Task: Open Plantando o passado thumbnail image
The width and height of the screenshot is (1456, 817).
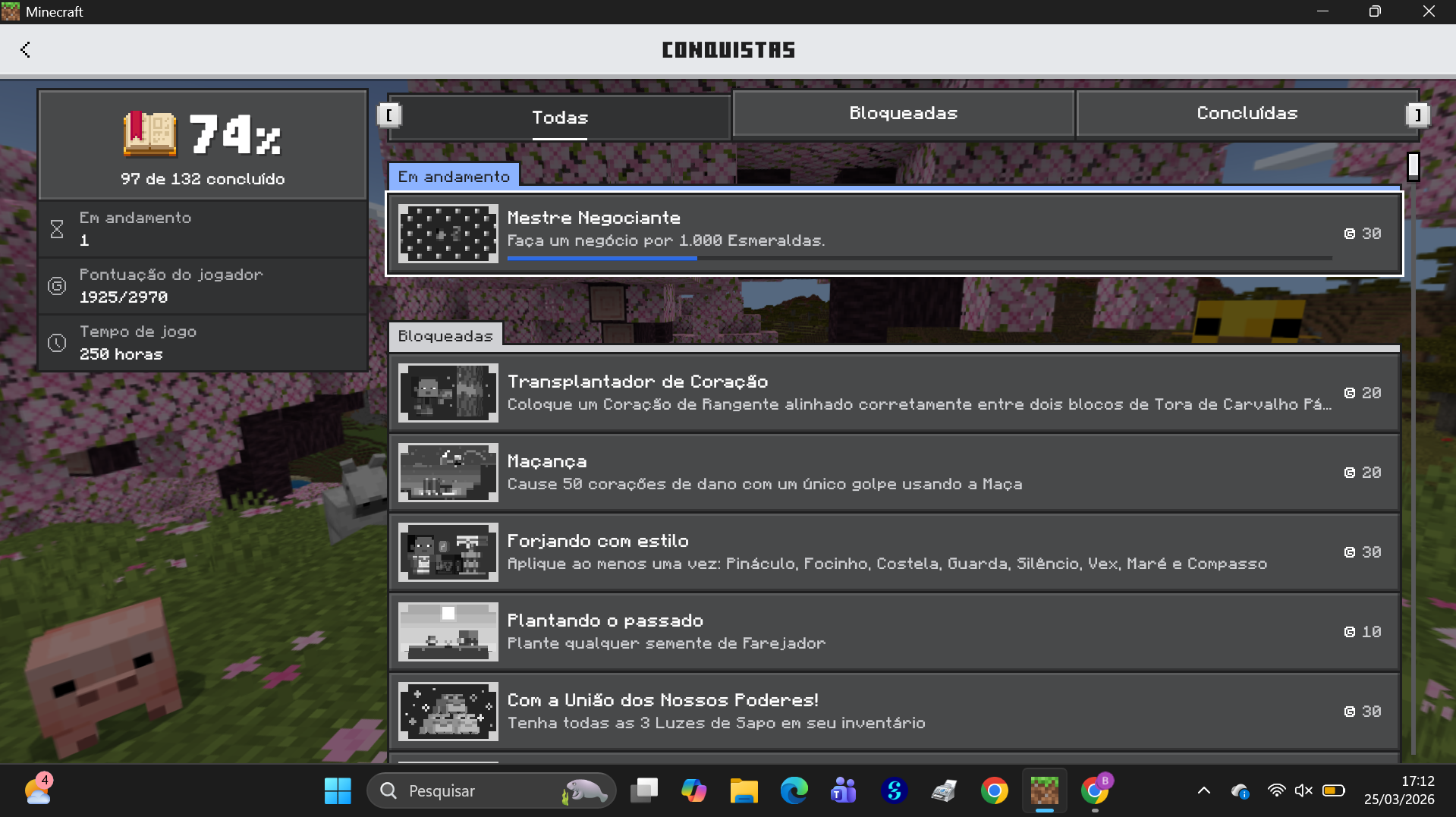Action: [448, 632]
